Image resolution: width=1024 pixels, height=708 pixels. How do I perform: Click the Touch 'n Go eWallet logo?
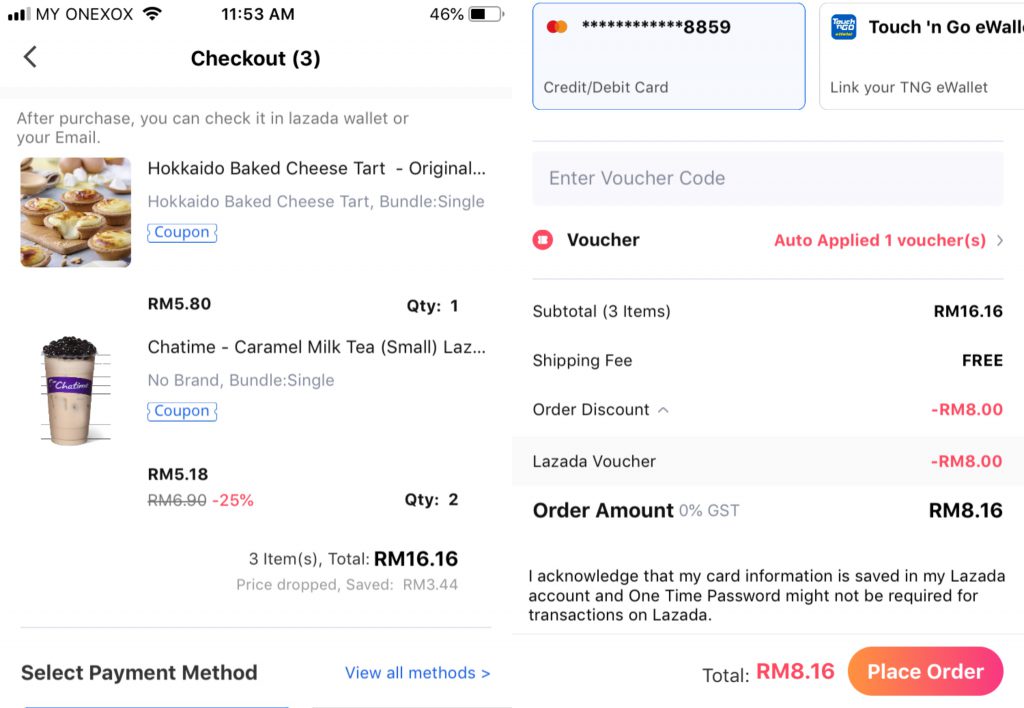click(x=843, y=27)
